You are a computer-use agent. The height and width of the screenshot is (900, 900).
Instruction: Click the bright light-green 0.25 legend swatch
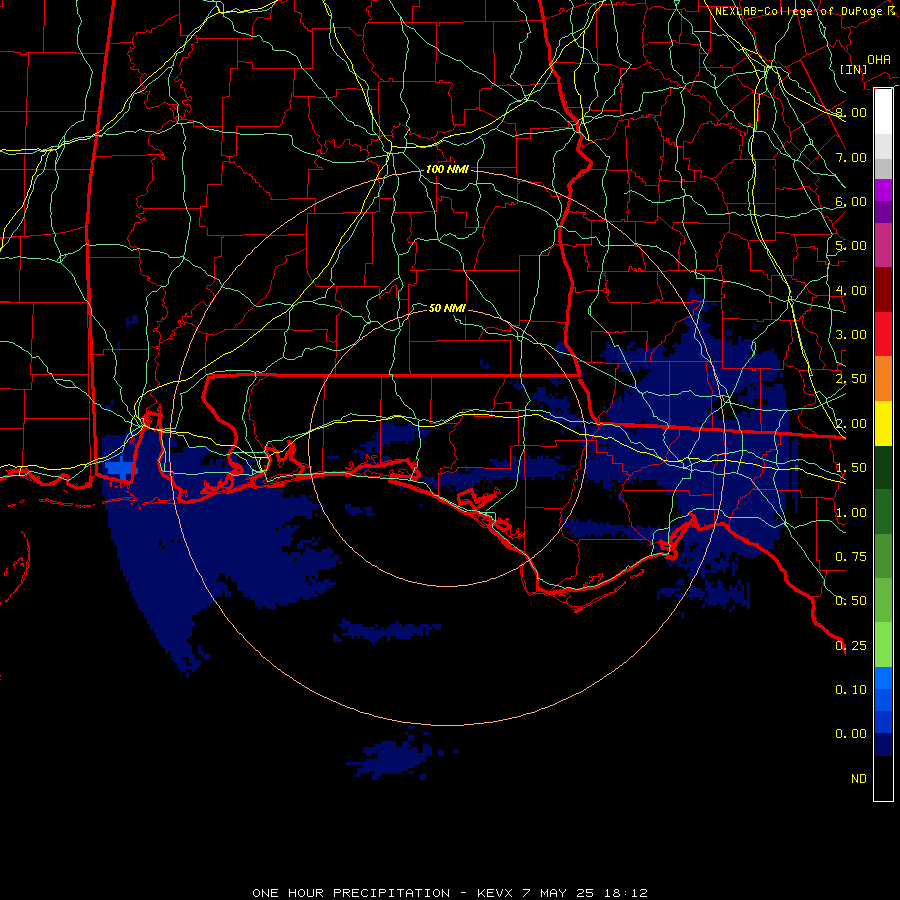(883, 645)
